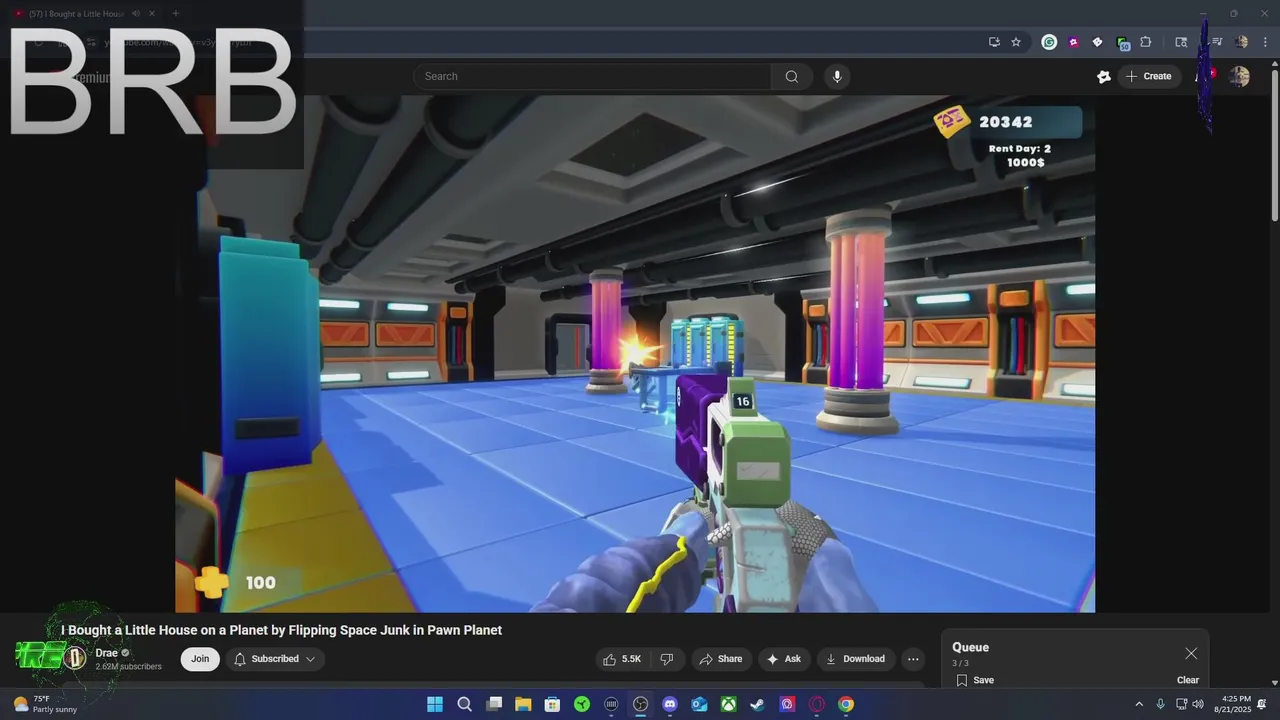Open the white tag-shaped extension icon
Viewport: 1280px width, 720px height.
(1097, 42)
